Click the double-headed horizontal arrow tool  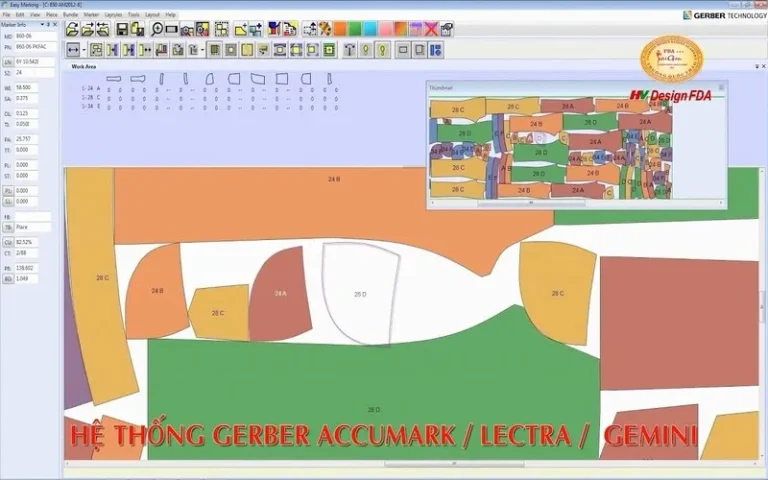click(73, 50)
